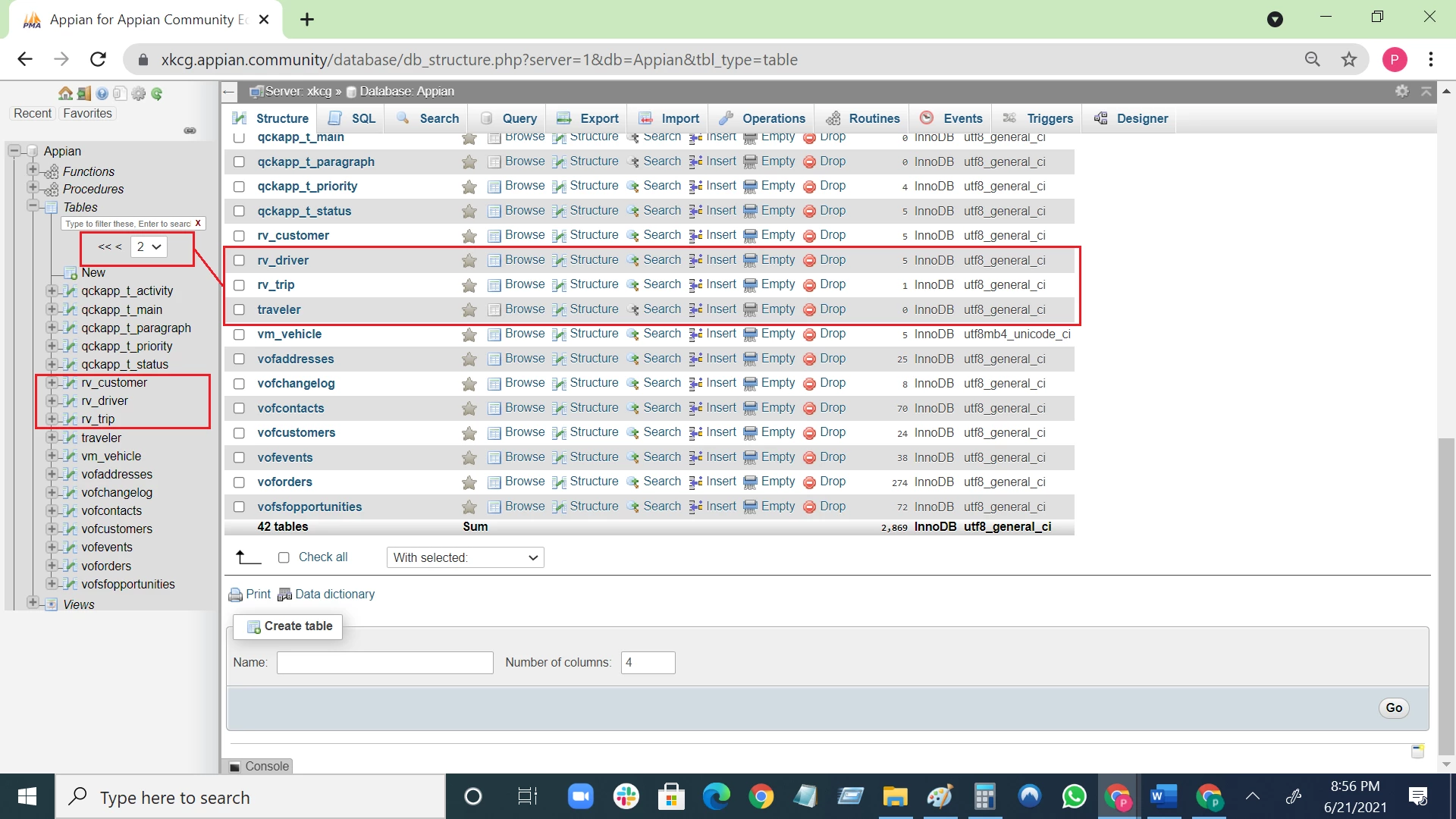The width and height of the screenshot is (1456, 819).
Task: Expand rv_customer in the navigation tree
Action: tap(52, 382)
